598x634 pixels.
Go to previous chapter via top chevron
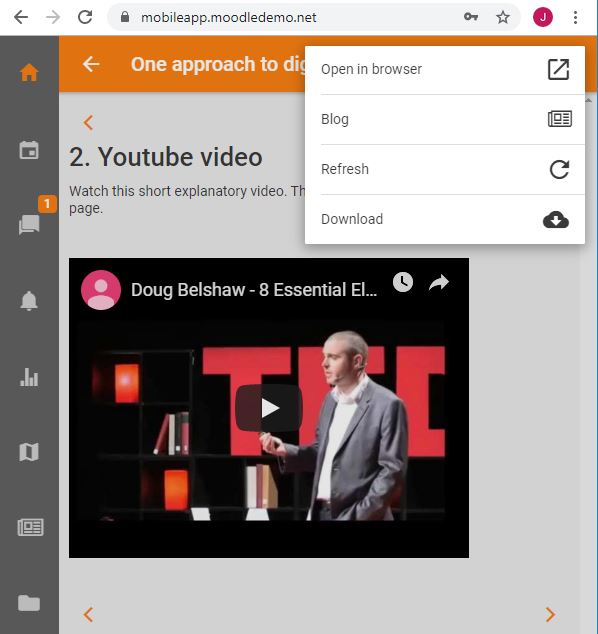point(89,123)
